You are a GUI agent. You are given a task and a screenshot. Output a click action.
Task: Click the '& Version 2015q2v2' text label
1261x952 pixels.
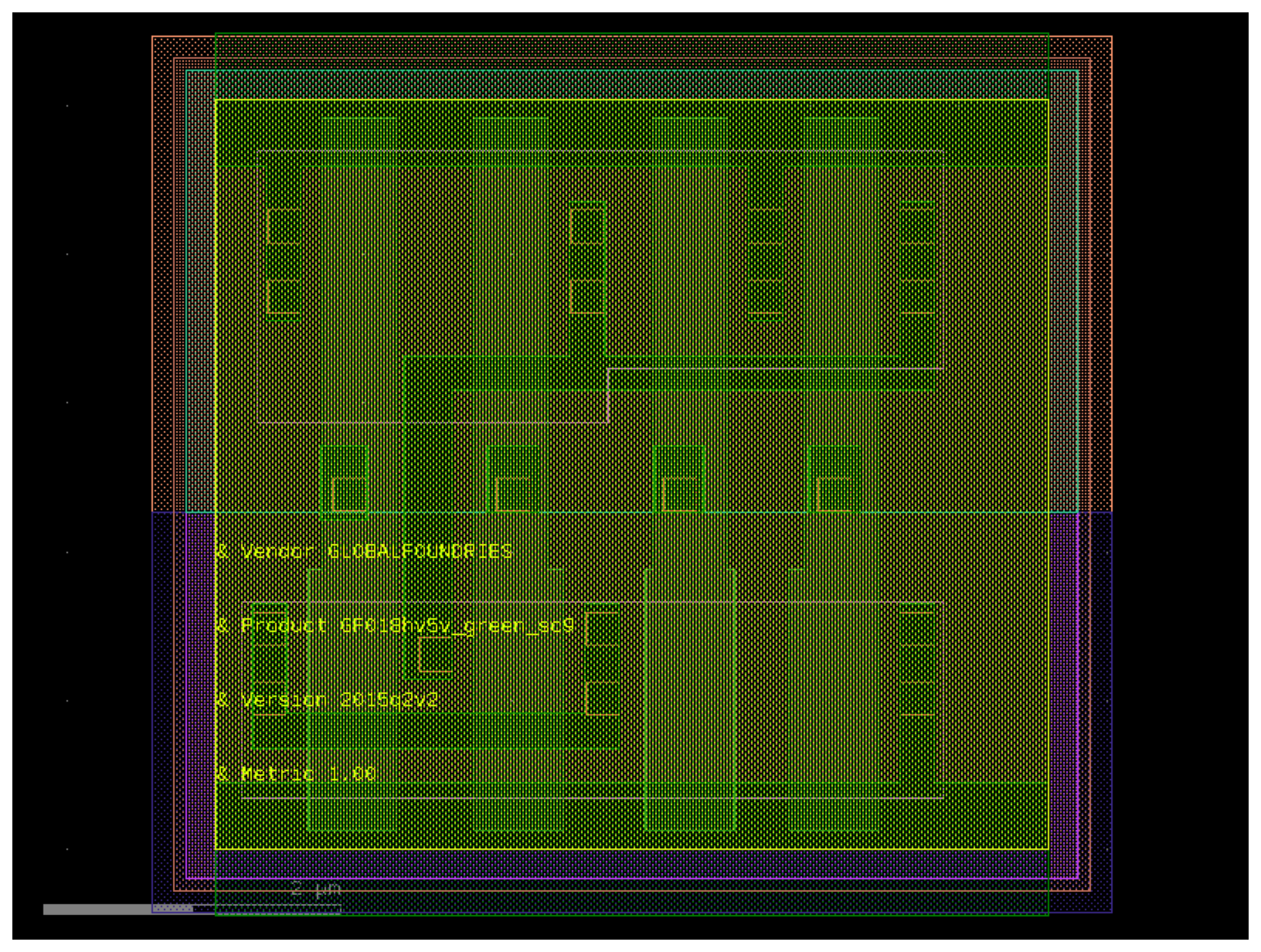(x=327, y=700)
